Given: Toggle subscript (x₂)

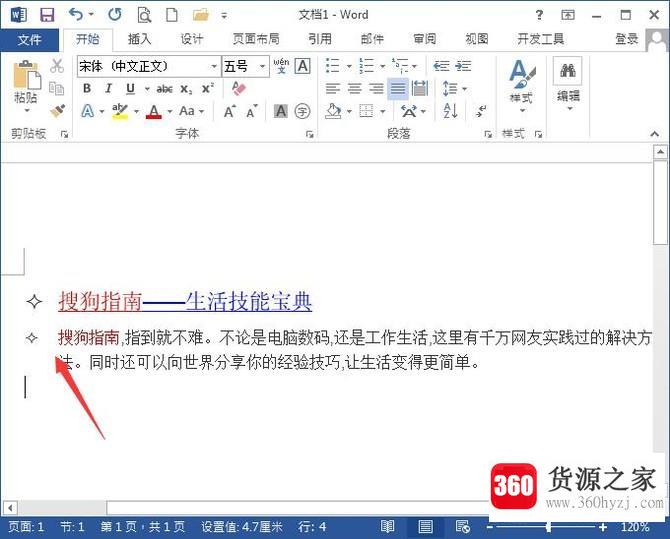Looking at the screenshot, I should coord(186,89).
